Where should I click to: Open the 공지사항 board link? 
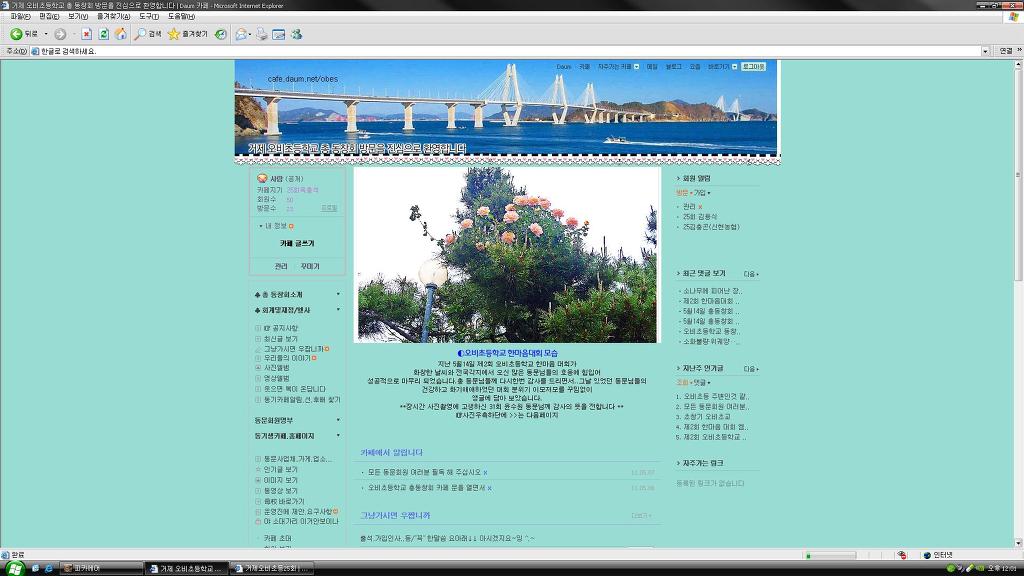point(281,328)
